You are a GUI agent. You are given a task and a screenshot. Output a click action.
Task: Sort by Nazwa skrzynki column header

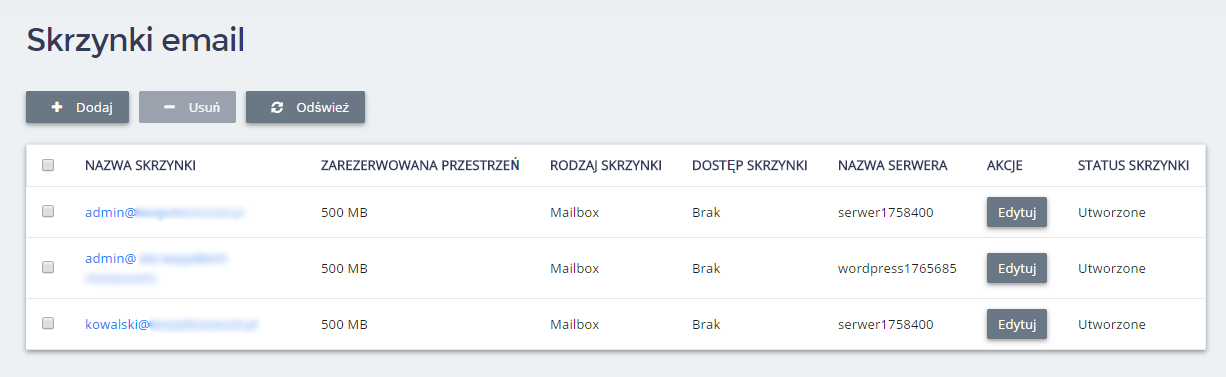pyautogui.click(x=140, y=166)
